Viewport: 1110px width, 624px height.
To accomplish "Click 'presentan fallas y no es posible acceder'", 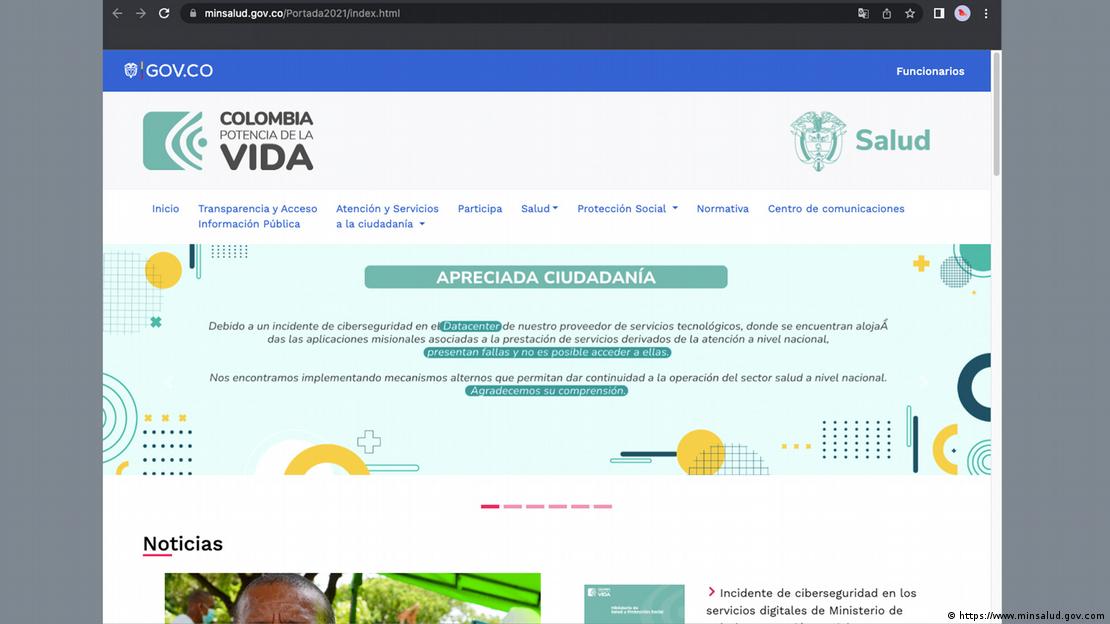I will coord(547,352).
